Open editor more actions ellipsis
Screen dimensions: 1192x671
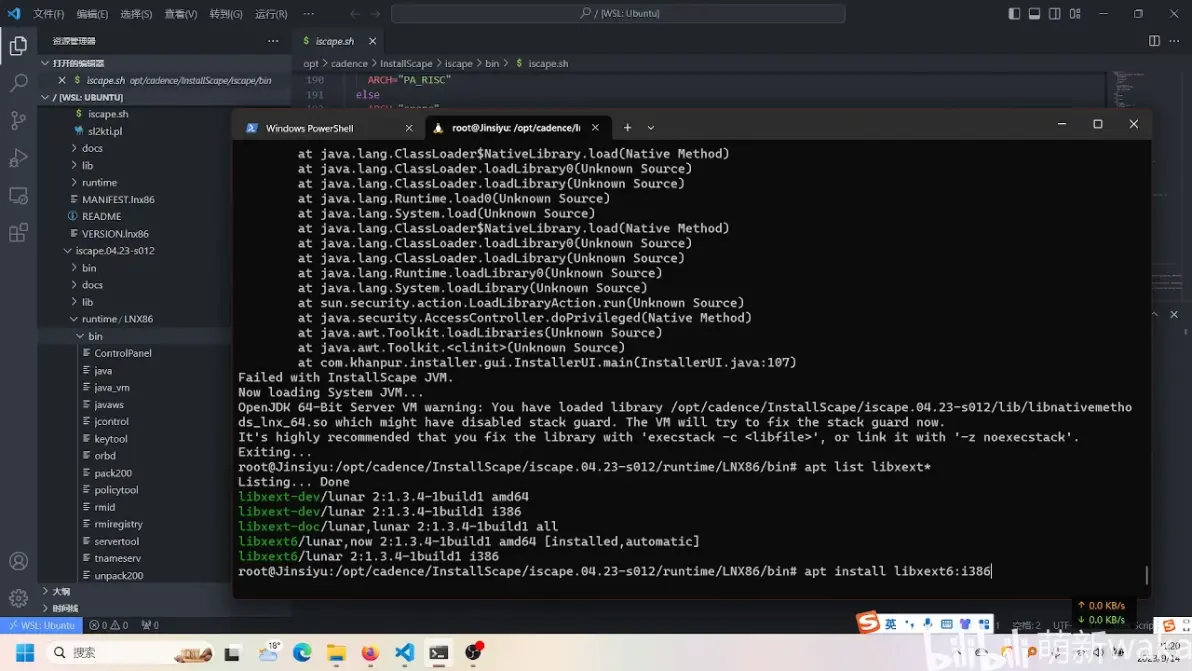(x=1175, y=41)
